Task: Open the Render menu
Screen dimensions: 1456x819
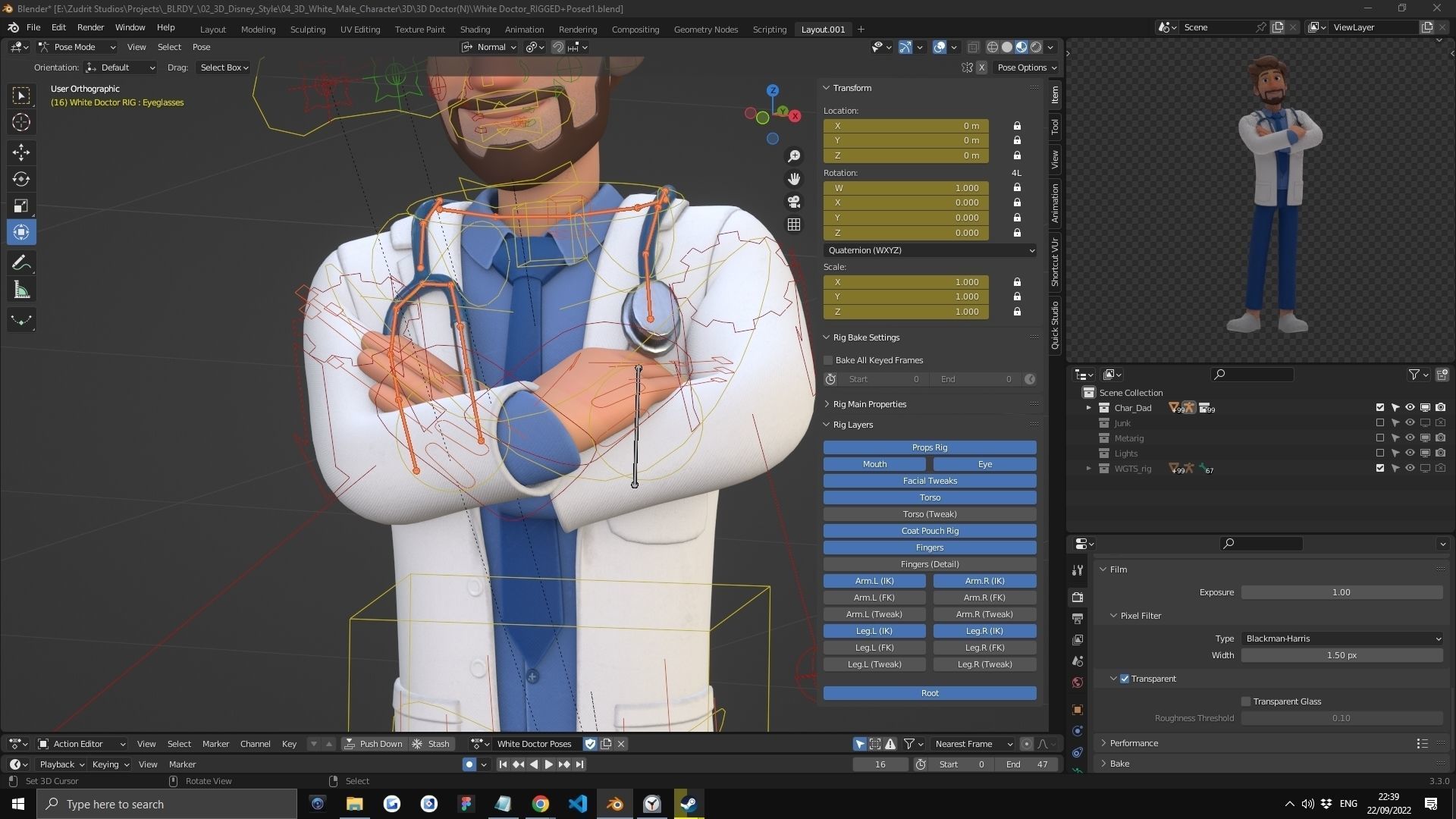Action: [x=90, y=27]
